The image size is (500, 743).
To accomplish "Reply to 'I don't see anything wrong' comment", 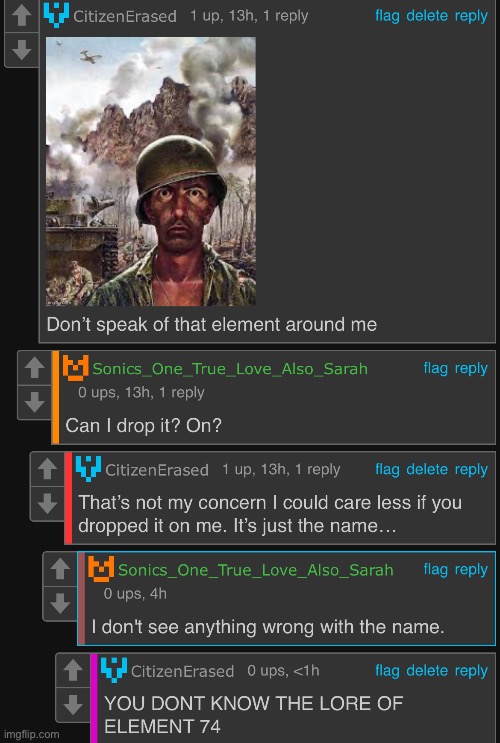I will click(471, 570).
